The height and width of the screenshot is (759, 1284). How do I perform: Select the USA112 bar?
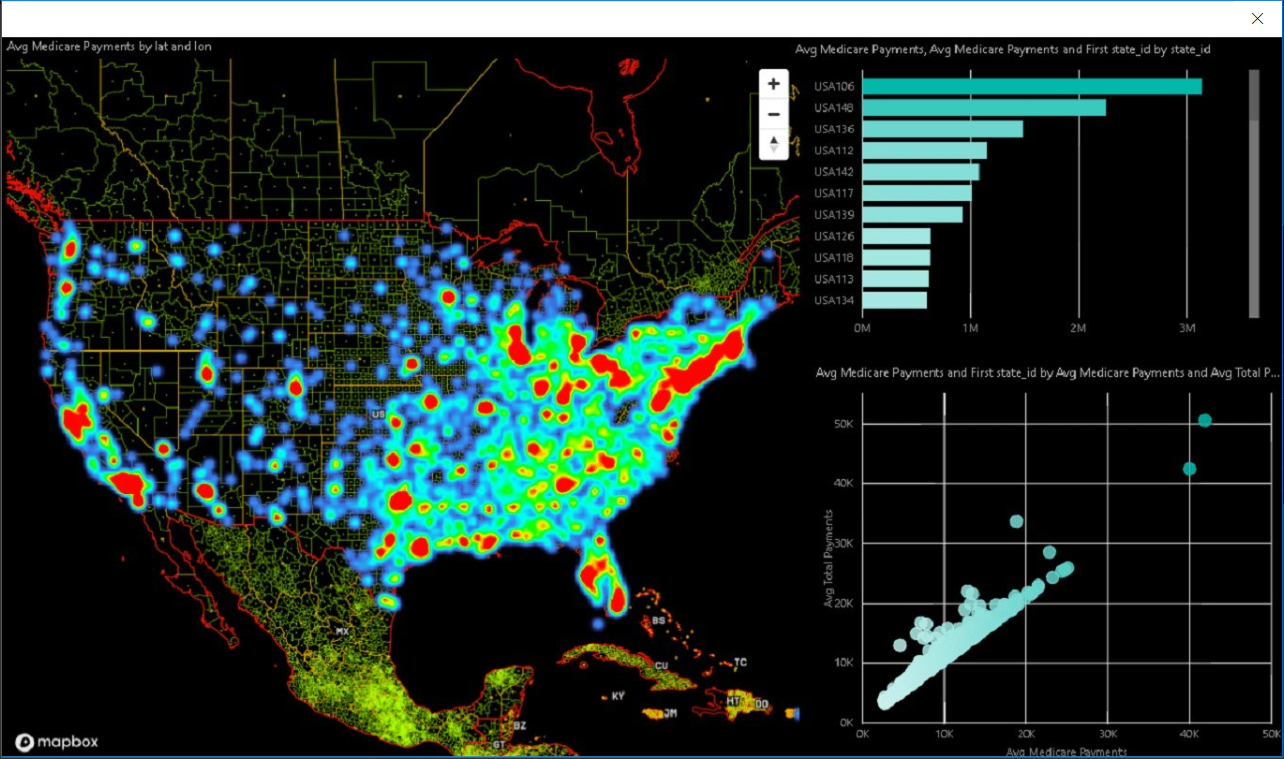[922, 150]
